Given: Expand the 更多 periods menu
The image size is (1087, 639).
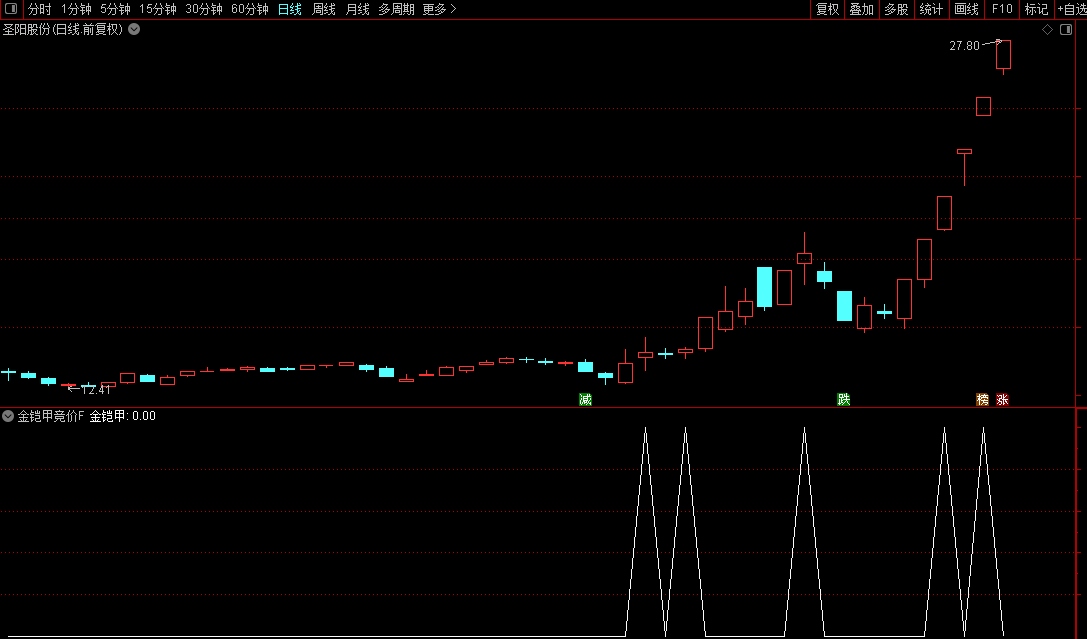Looking at the screenshot, I should pos(440,10).
